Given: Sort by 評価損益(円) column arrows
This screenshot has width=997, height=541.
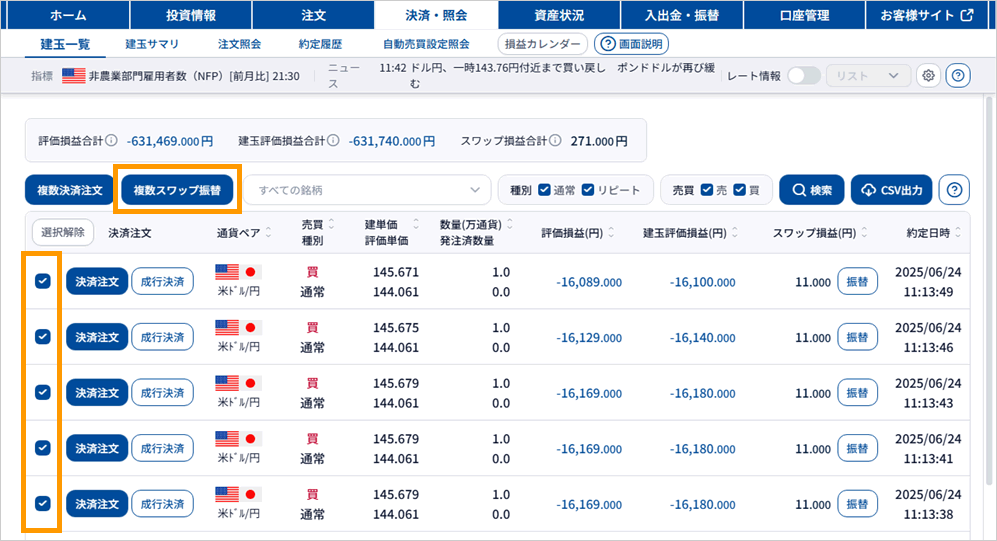Looking at the screenshot, I should coord(611,233).
